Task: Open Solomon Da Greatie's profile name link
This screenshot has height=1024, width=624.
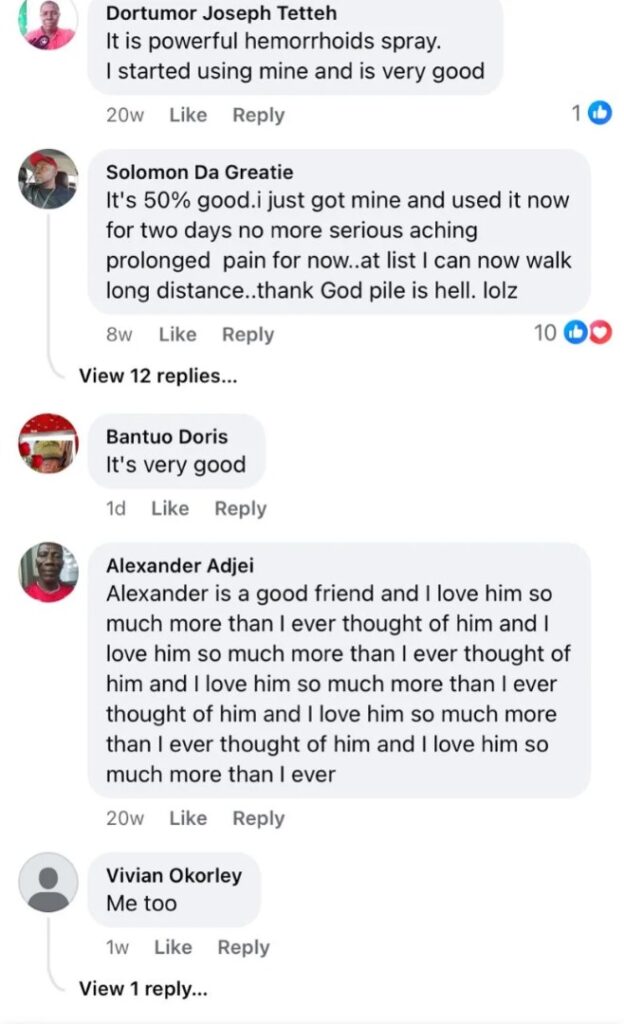Action: click(199, 173)
